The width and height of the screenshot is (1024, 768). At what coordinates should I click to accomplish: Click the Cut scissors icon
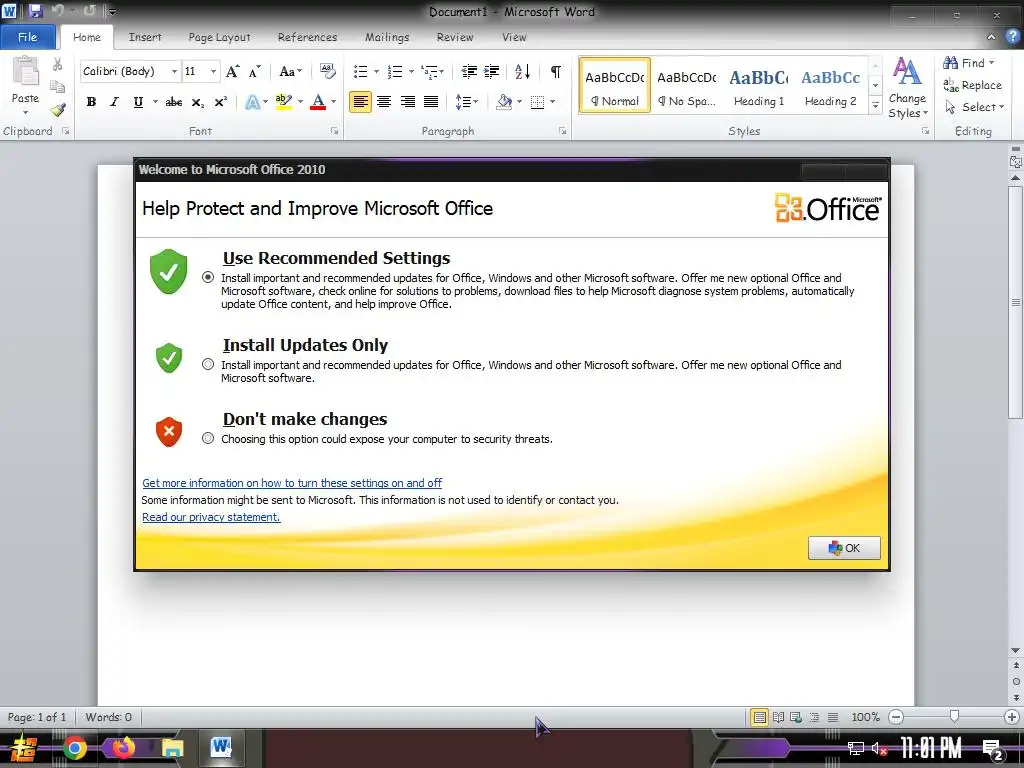(57, 64)
